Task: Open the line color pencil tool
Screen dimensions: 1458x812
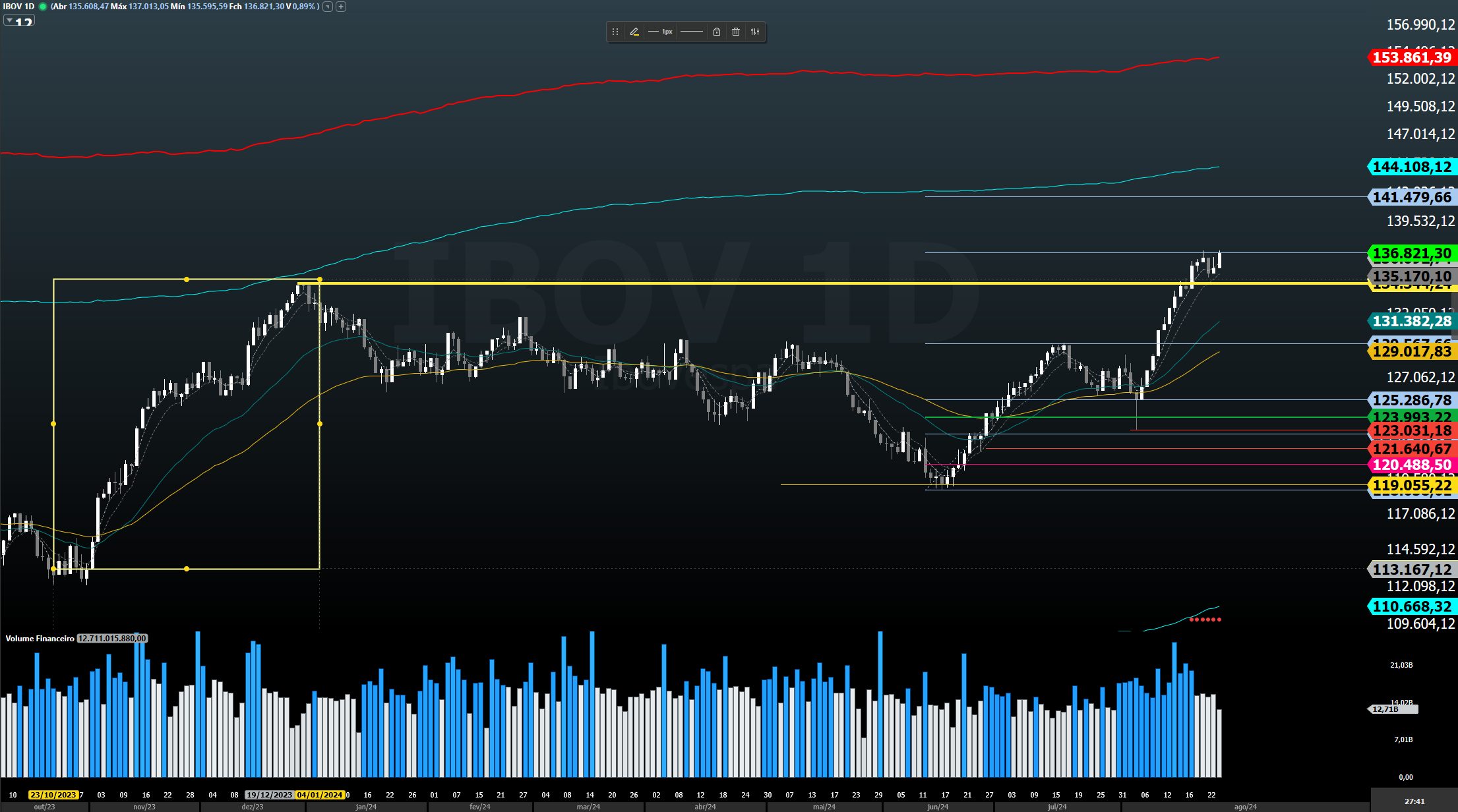Action: (634, 32)
